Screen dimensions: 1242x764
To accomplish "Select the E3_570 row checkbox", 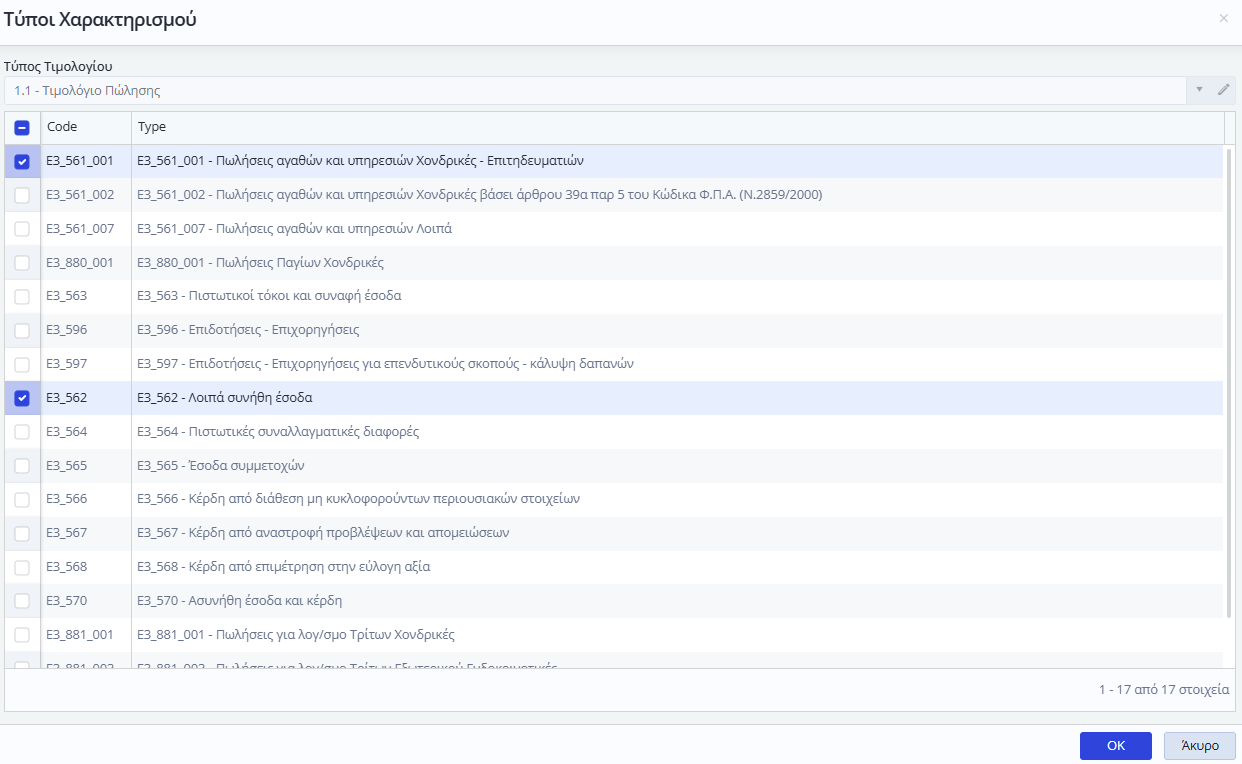I will tap(22, 601).
